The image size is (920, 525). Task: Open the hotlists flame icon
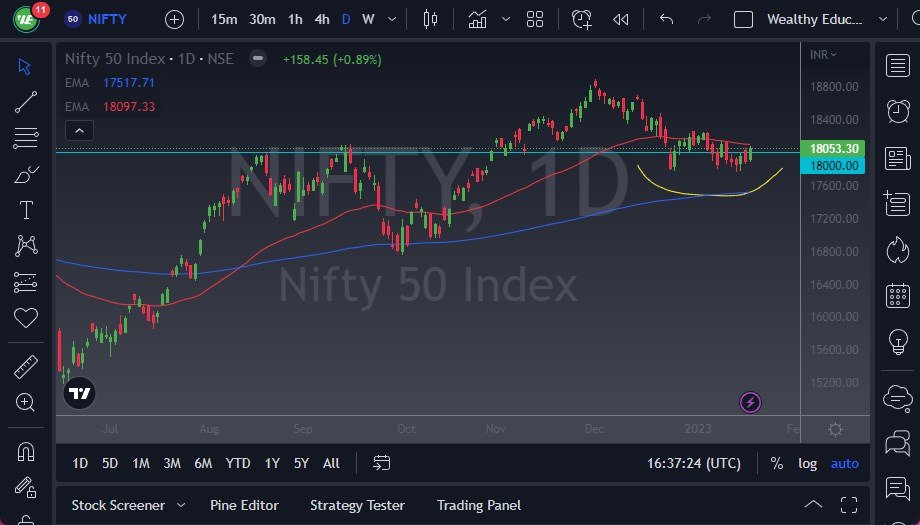tap(898, 250)
